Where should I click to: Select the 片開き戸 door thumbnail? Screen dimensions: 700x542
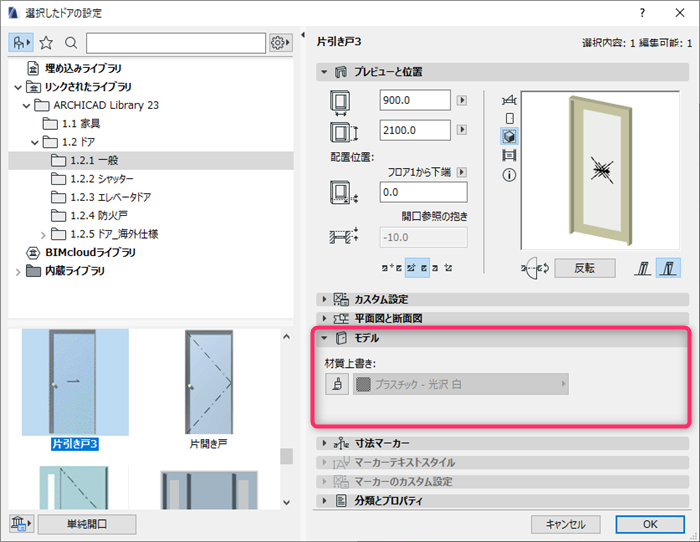pyautogui.click(x=209, y=389)
